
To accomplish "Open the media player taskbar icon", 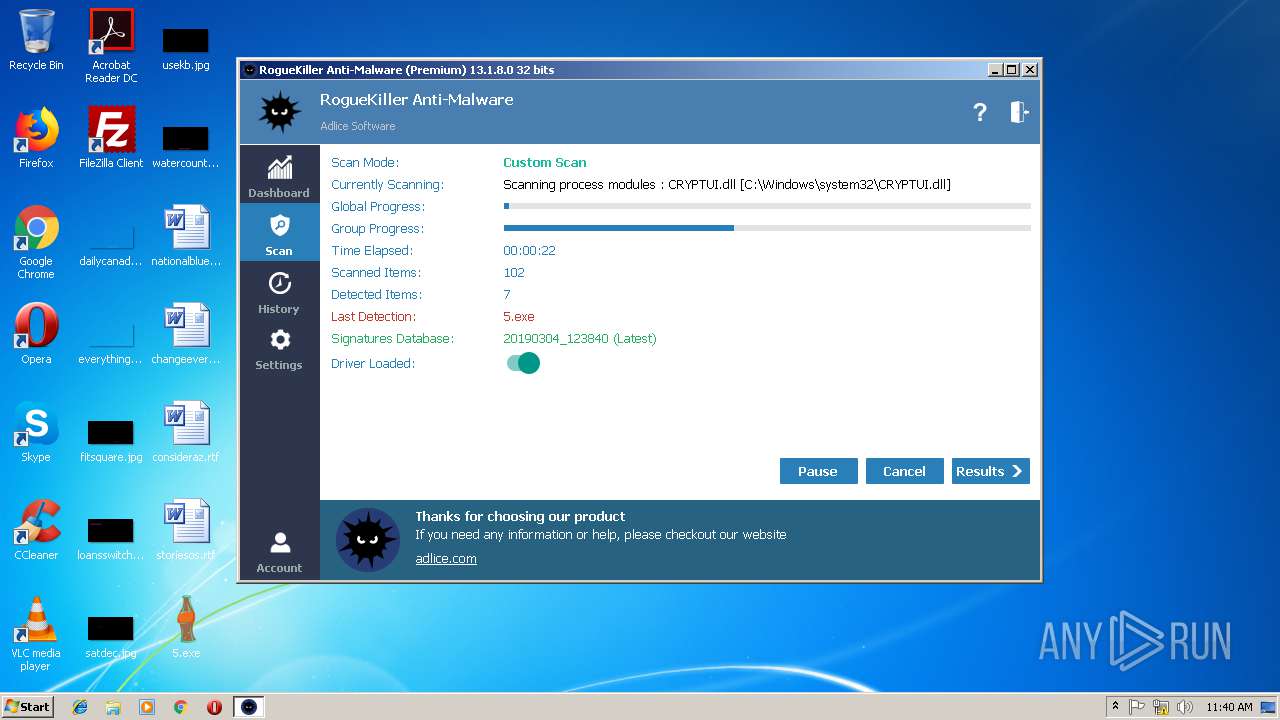I will [x=147, y=707].
